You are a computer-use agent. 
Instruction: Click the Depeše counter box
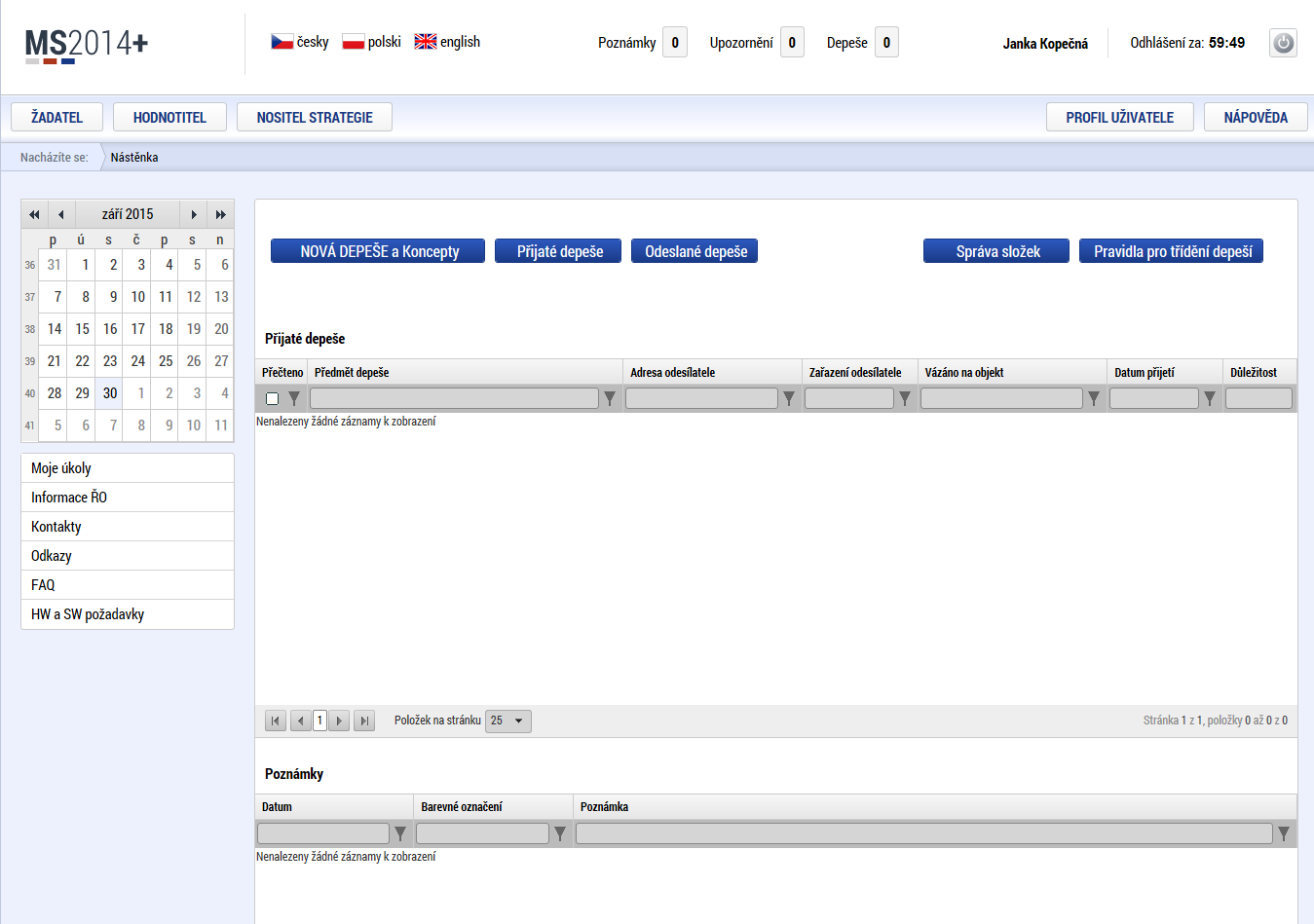pyautogui.click(x=886, y=43)
